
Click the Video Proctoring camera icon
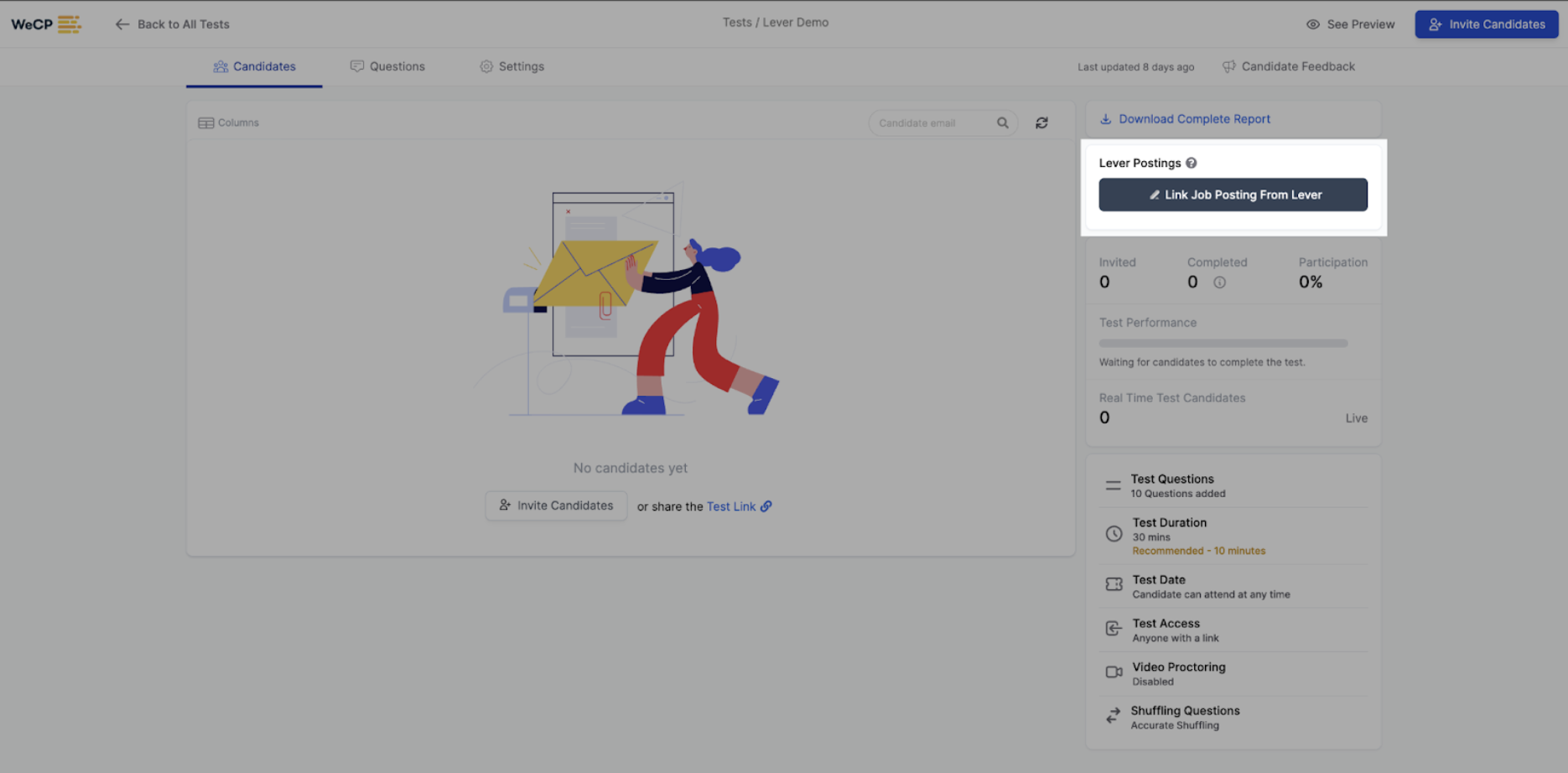pos(1114,672)
